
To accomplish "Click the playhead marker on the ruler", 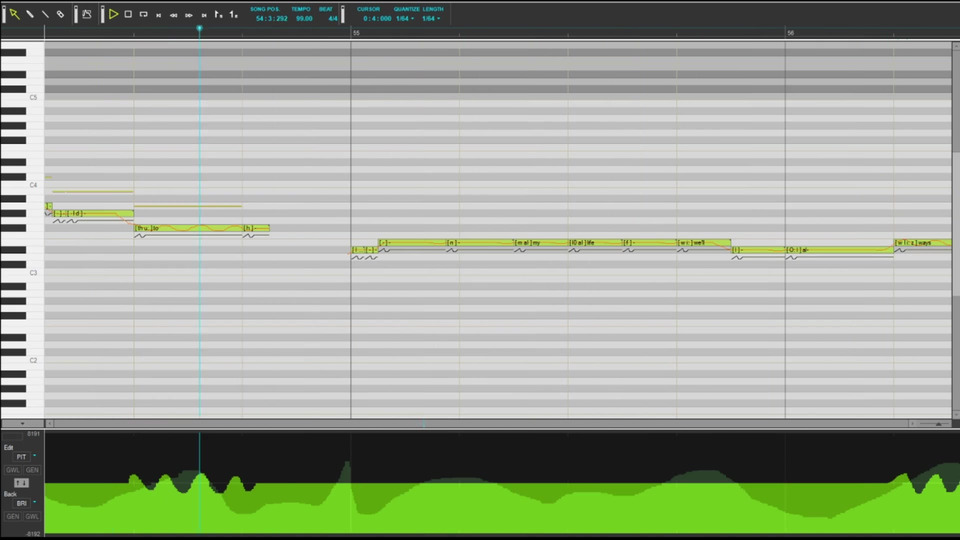I will (199, 28).
